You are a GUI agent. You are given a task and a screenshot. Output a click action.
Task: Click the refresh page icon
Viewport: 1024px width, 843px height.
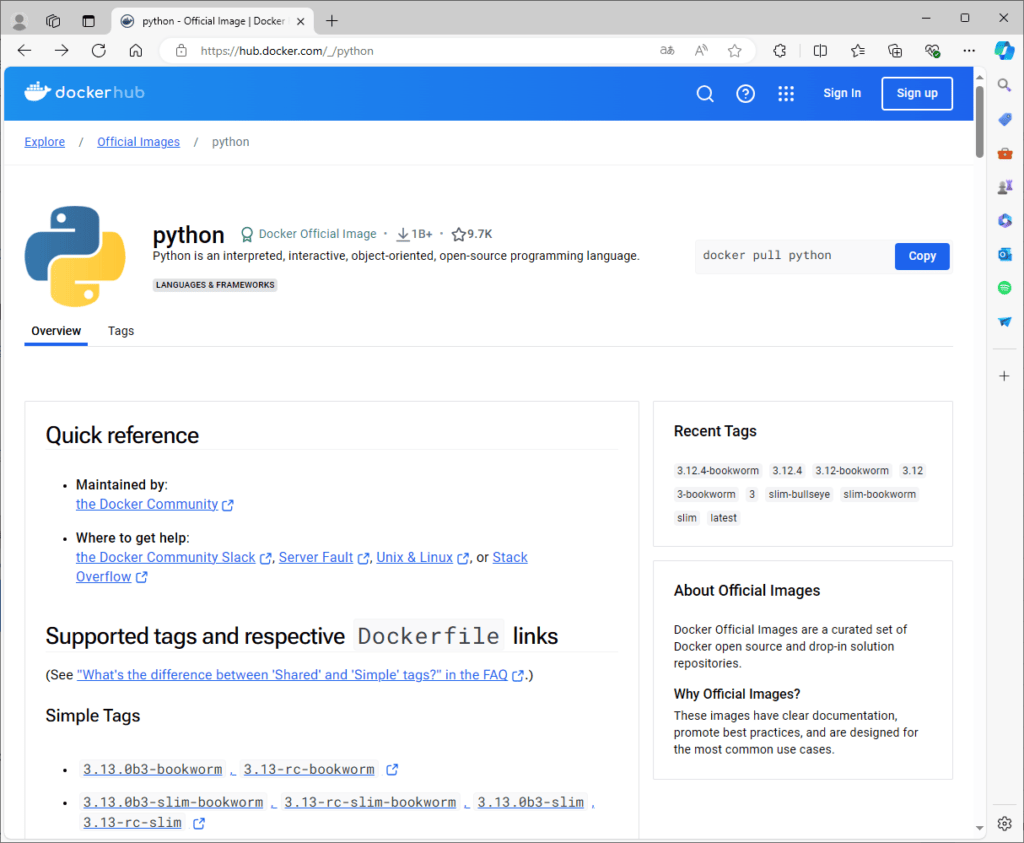(98, 51)
